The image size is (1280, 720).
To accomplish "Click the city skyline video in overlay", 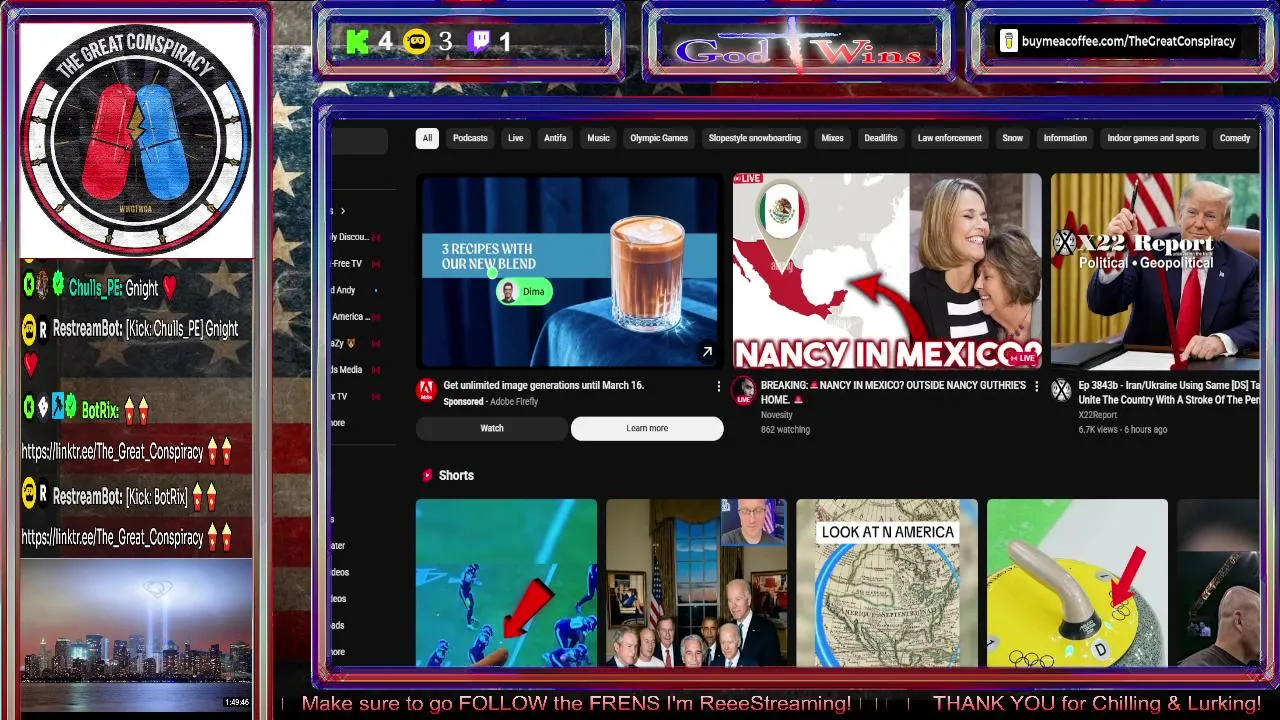I will tap(136, 634).
